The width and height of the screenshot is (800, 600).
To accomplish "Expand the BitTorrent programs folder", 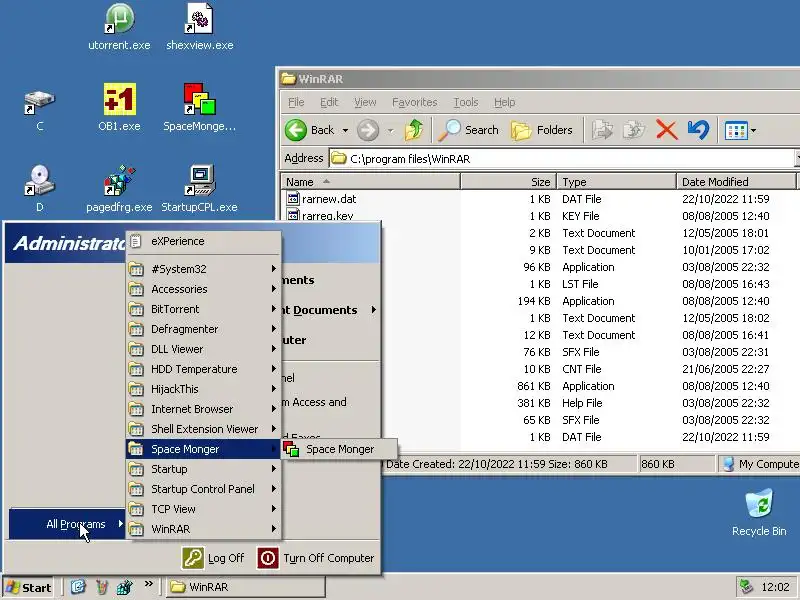I will coord(204,309).
